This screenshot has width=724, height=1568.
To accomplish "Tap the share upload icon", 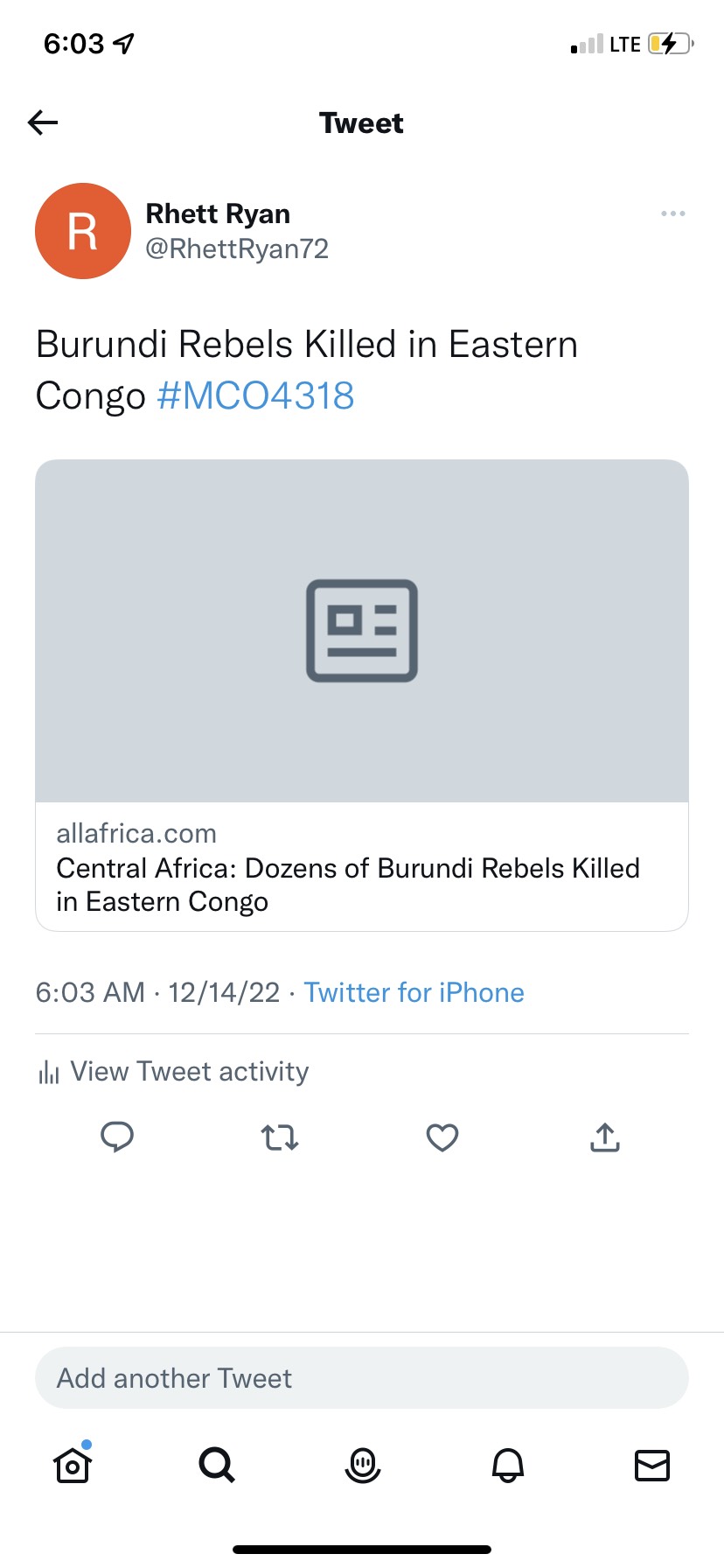I will tap(605, 1137).
